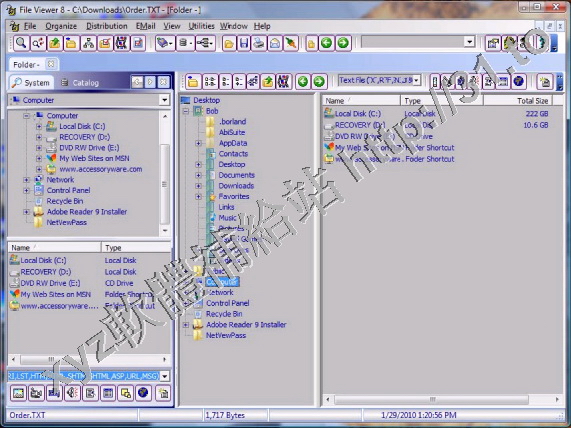Image resolution: width=571 pixels, height=428 pixels.
Task: Click the red checkmark edit icon in main toolbar
Action: click(105, 43)
